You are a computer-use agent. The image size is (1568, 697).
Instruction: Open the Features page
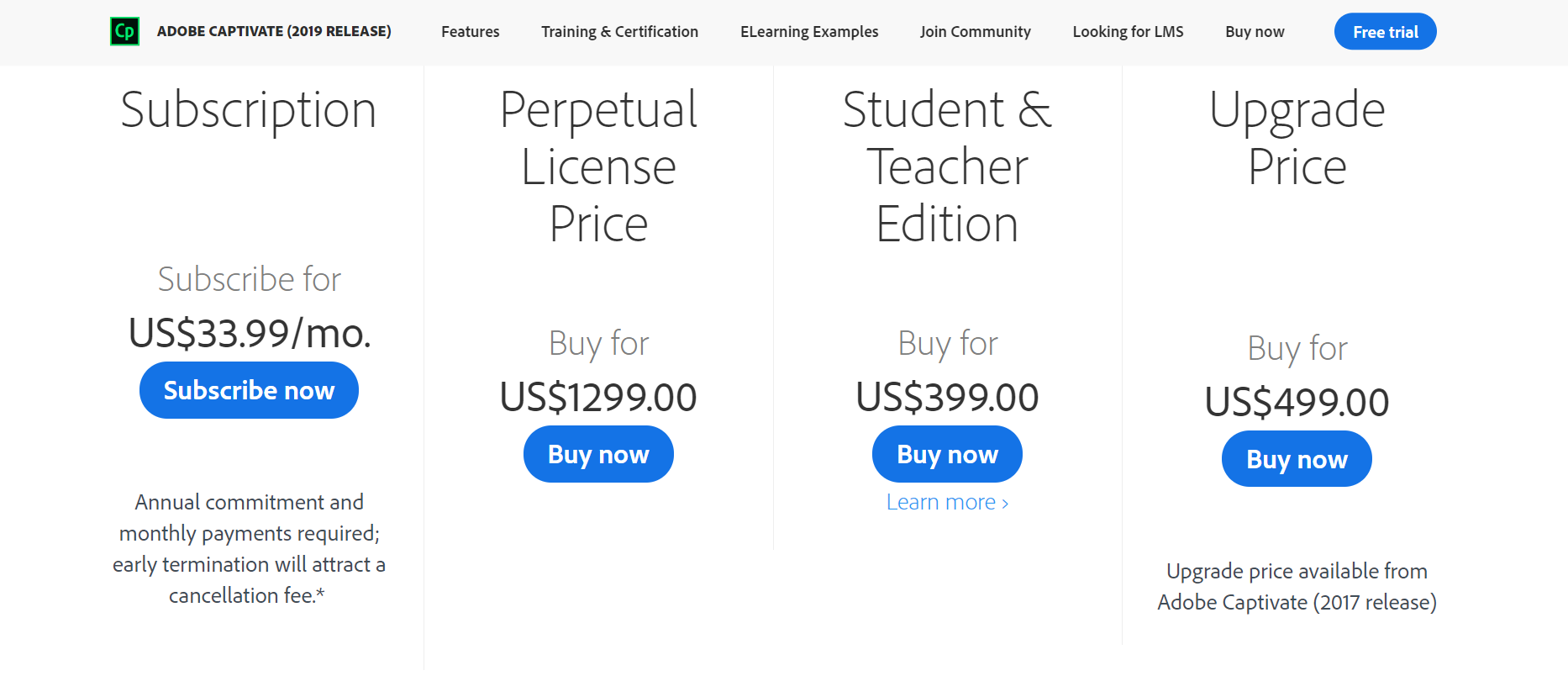click(x=470, y=31)
